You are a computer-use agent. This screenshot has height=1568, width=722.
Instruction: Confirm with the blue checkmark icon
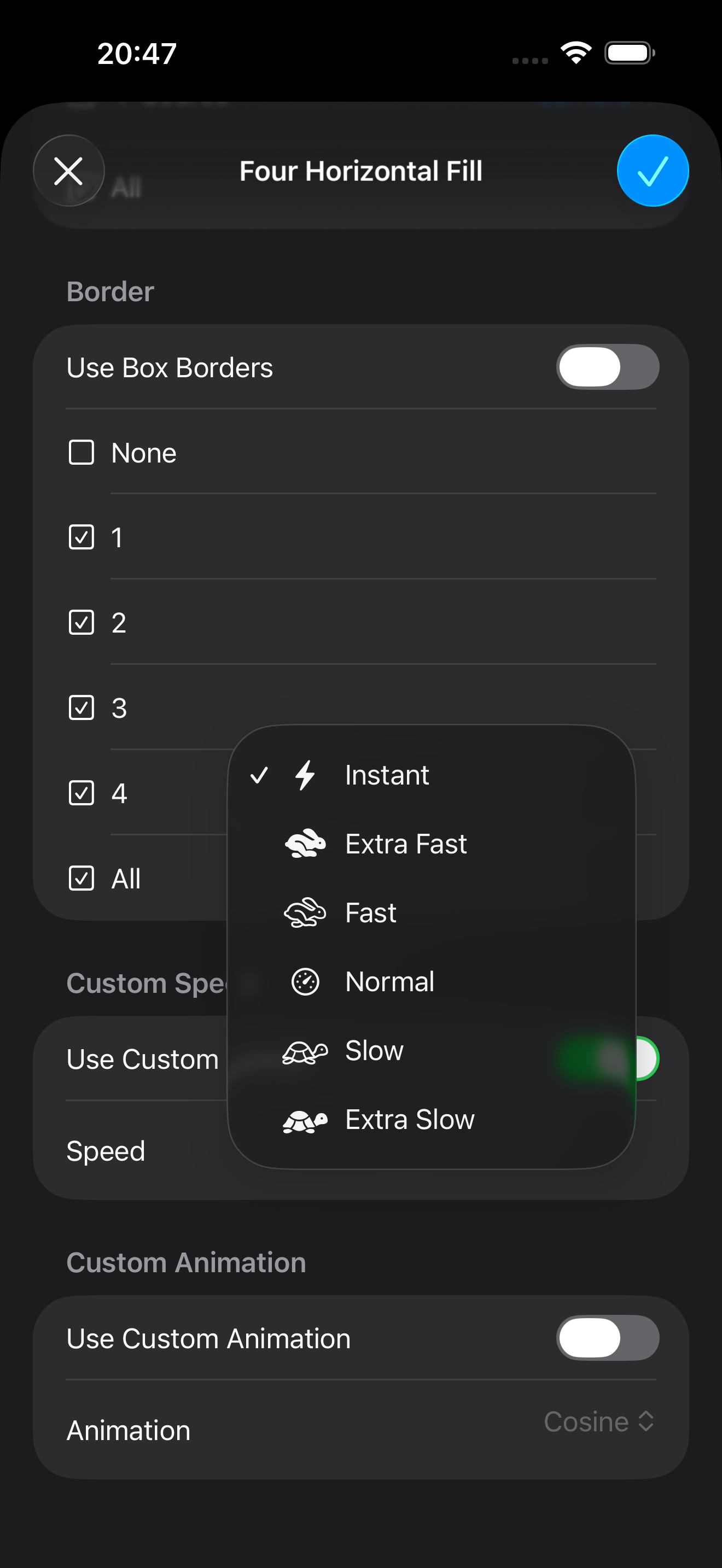coord(653,171)
